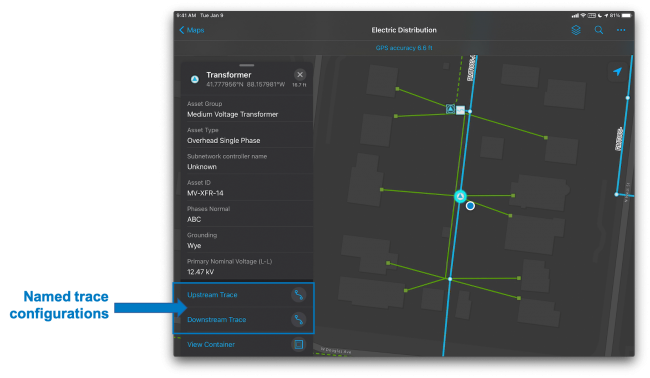This screenshot has width=650, height=378.
Task: Center map with the location arrow button
Action: point(617,71)
